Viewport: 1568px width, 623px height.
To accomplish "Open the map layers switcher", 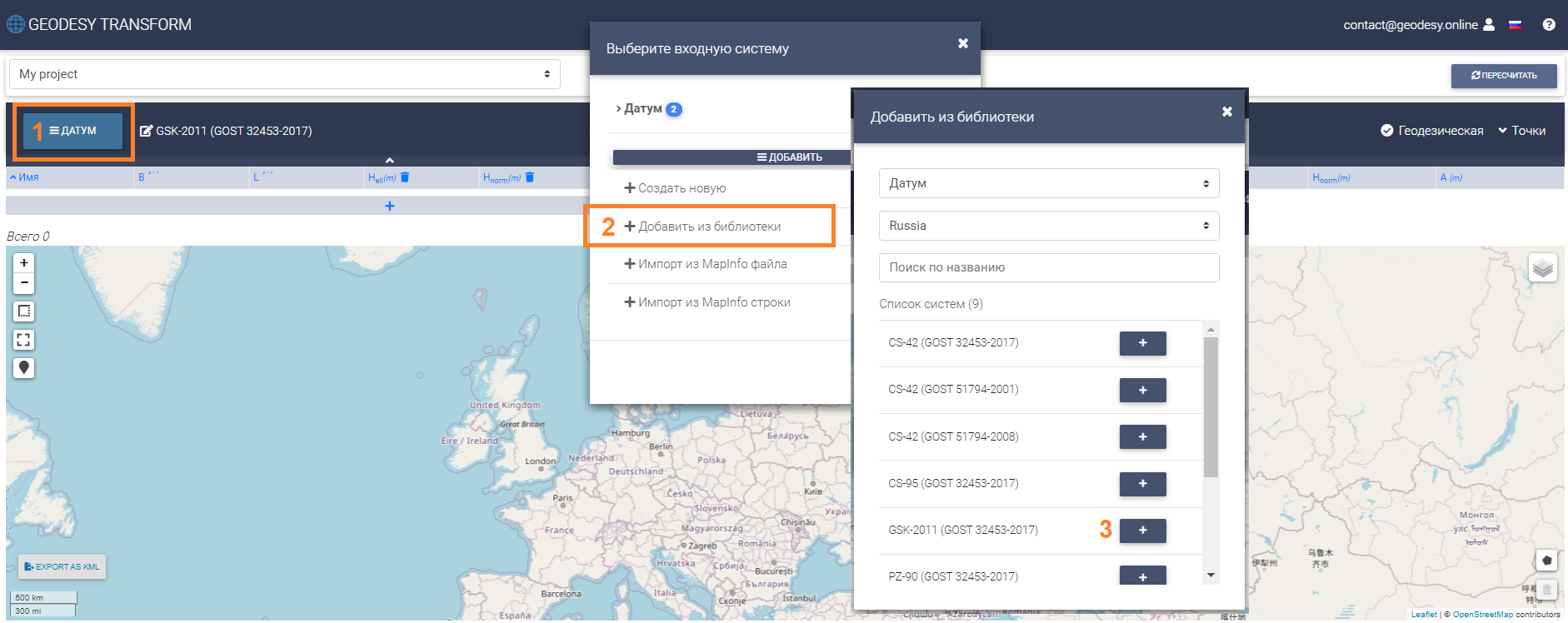I will point(1542,268).
